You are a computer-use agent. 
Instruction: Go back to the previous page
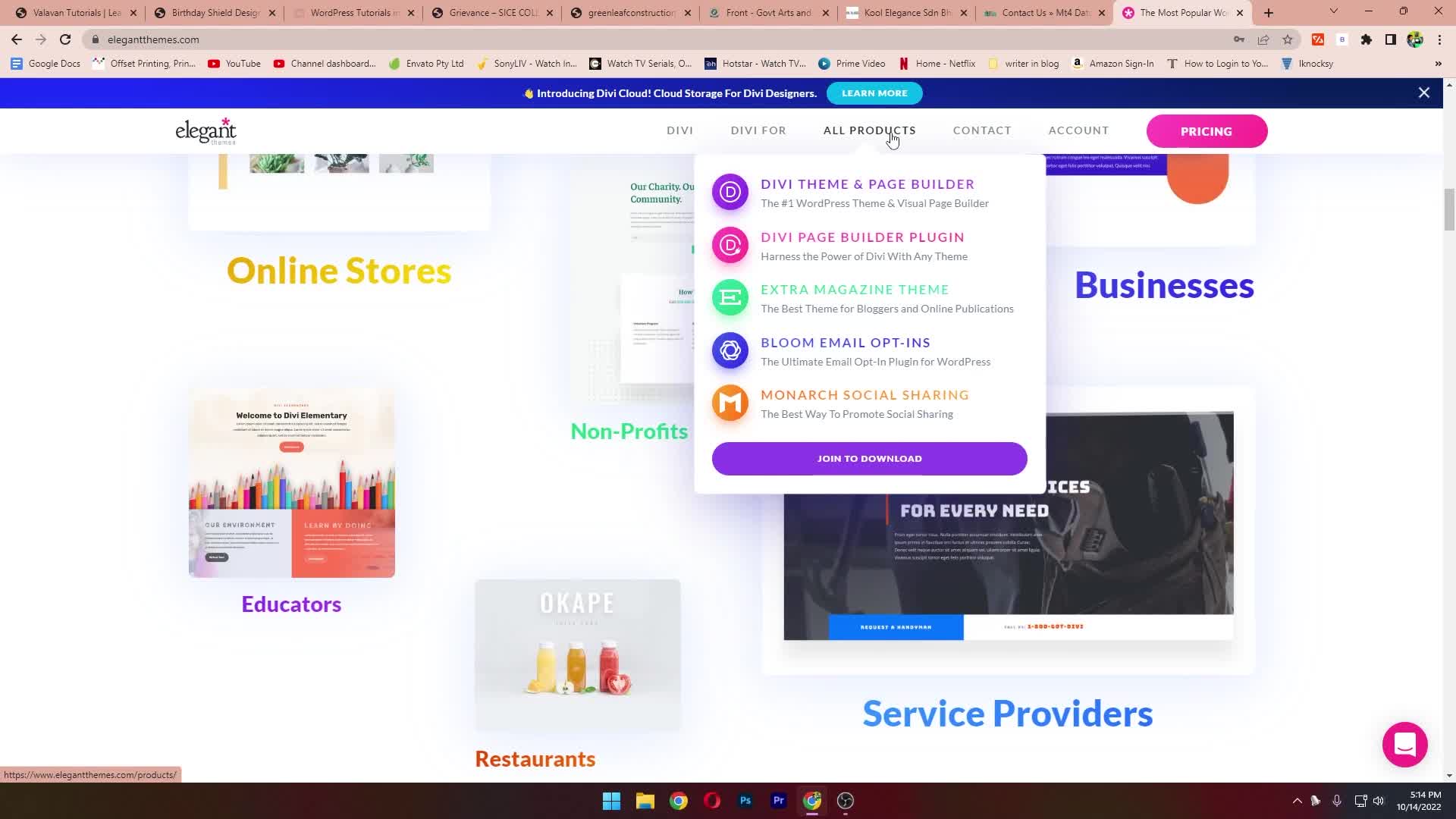17,39
